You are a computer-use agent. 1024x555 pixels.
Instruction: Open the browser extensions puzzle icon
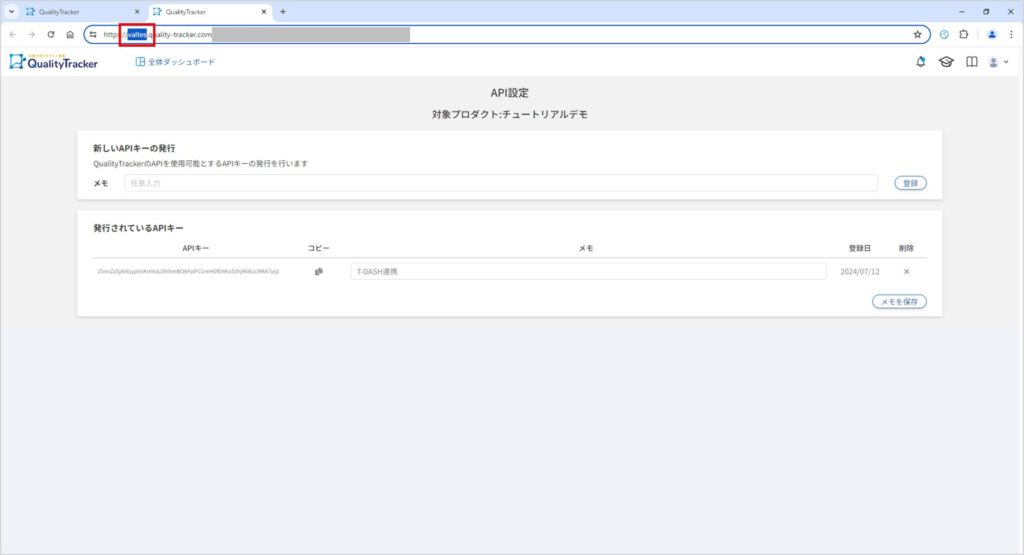963,34
